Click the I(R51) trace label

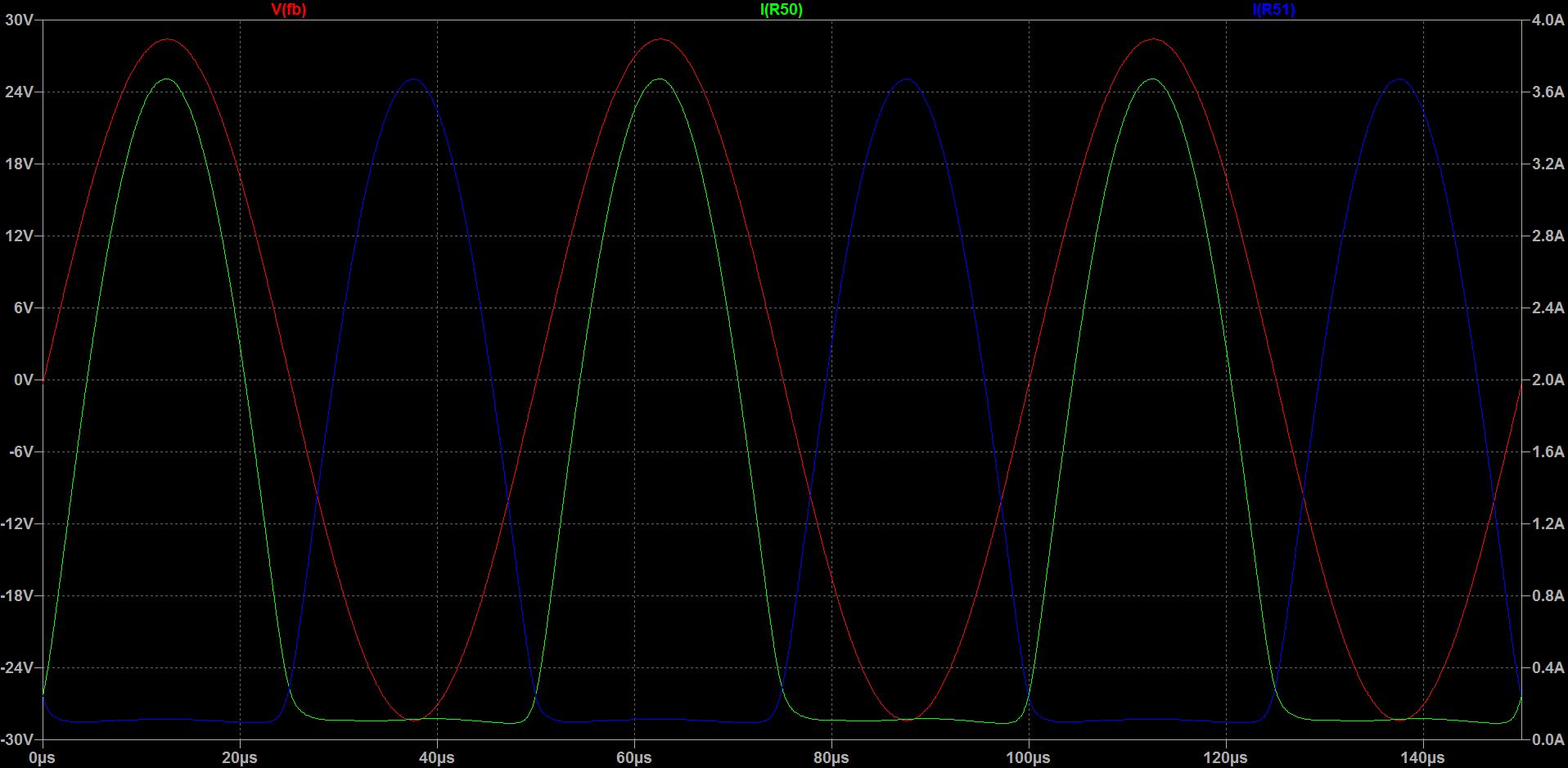point(1273,10)
